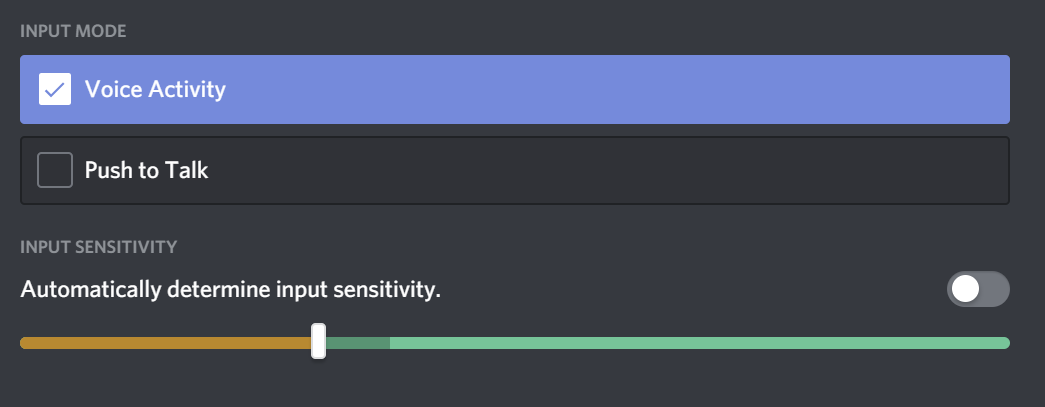Set sensitivity to maximum at slider's green end

(1006, 343)
